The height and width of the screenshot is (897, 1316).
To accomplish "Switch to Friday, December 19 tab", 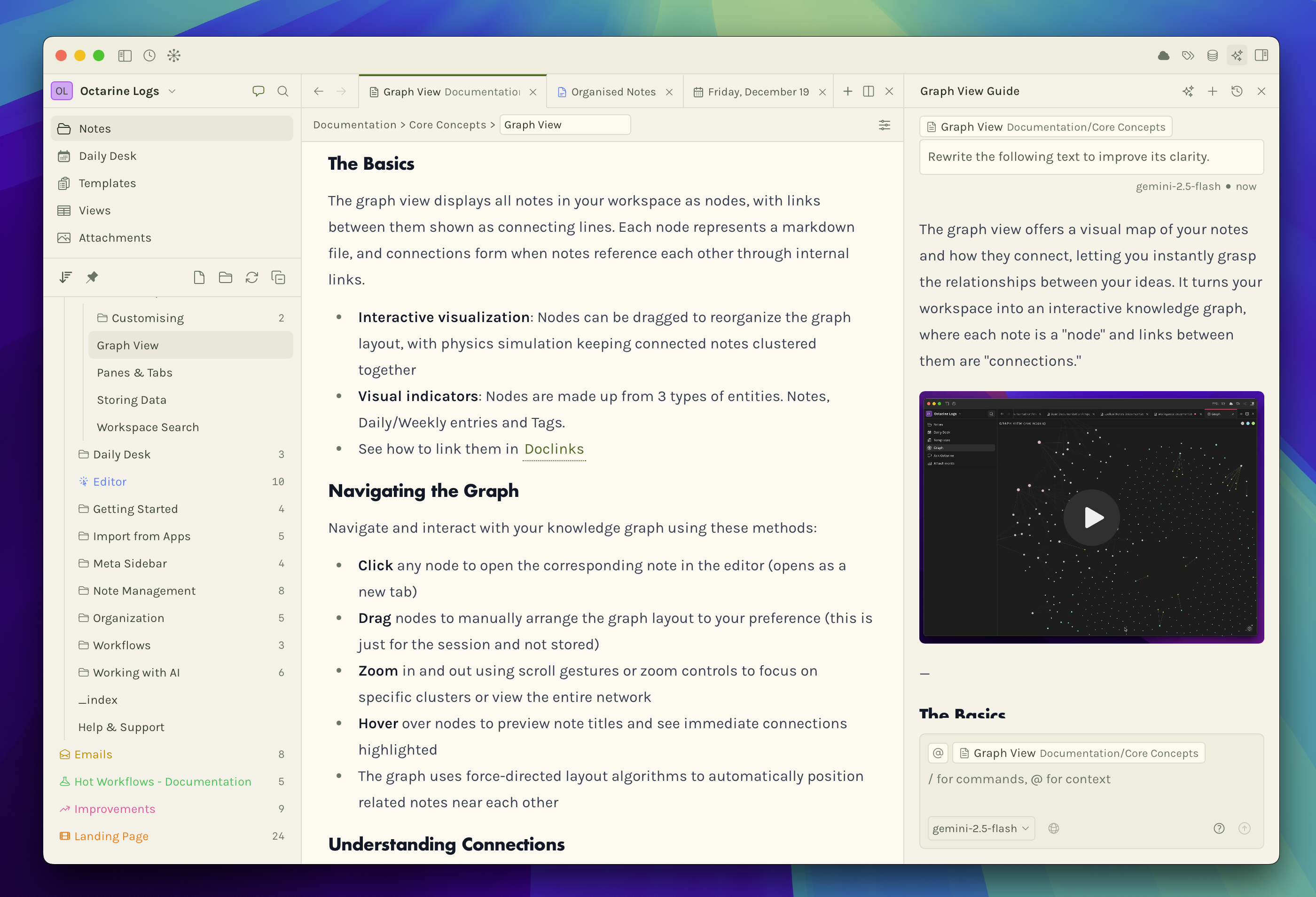I will click(x=758, y=92).
